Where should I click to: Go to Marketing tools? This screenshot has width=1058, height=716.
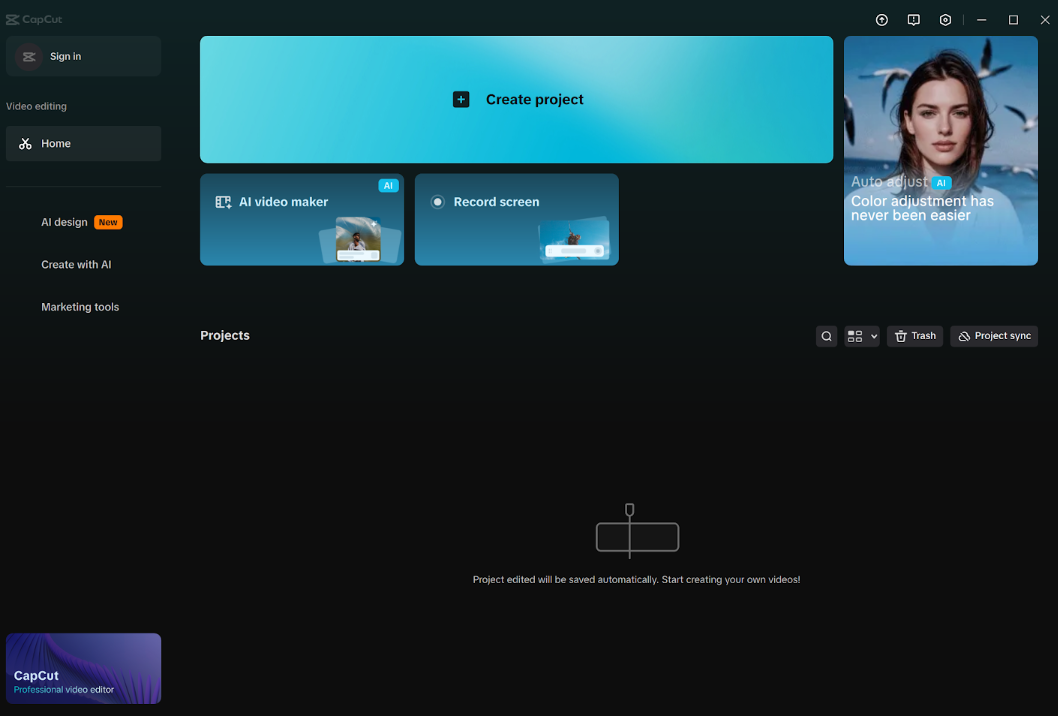80,307
